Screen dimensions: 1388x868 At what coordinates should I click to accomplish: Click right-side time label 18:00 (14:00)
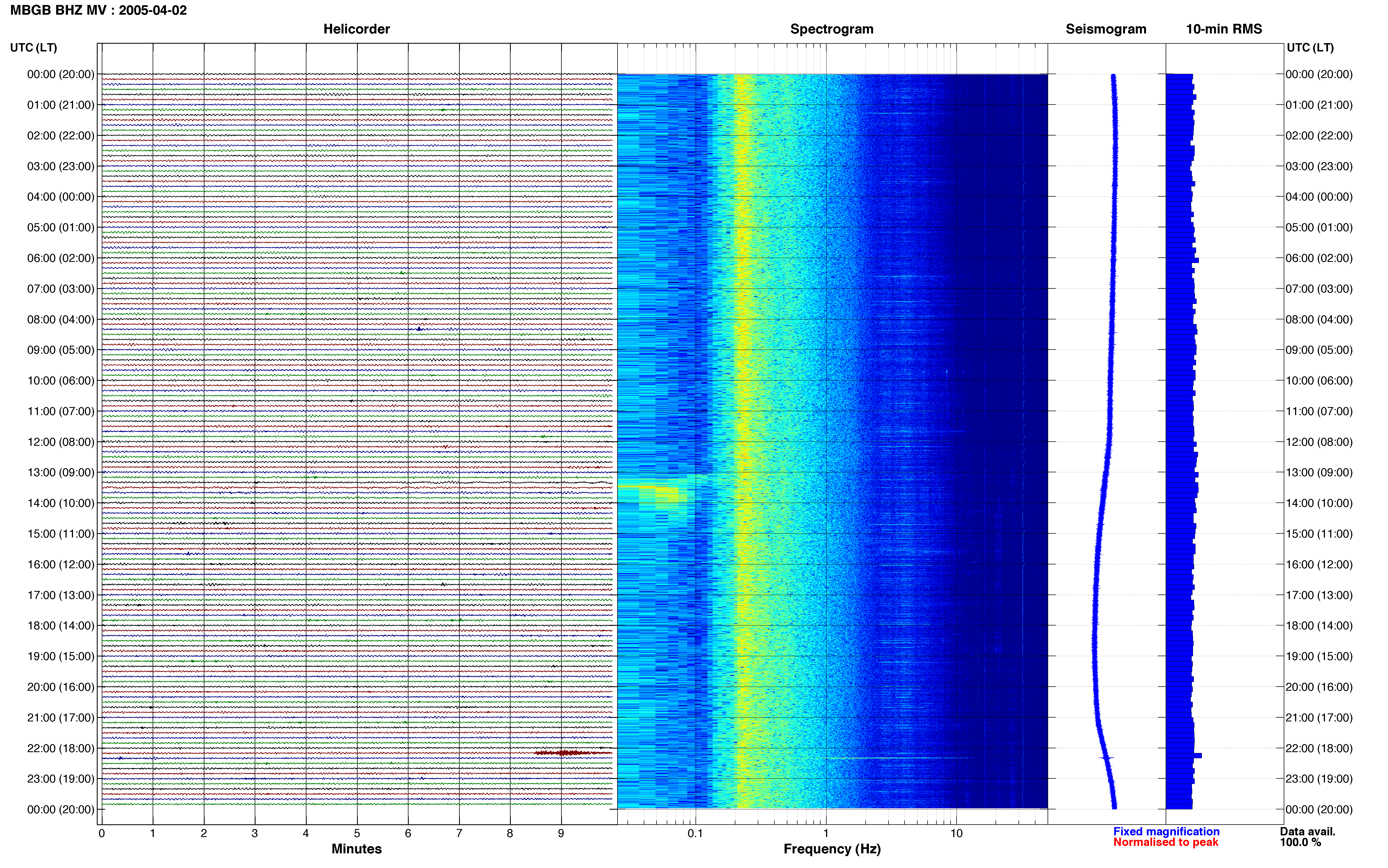(1319, 625)
